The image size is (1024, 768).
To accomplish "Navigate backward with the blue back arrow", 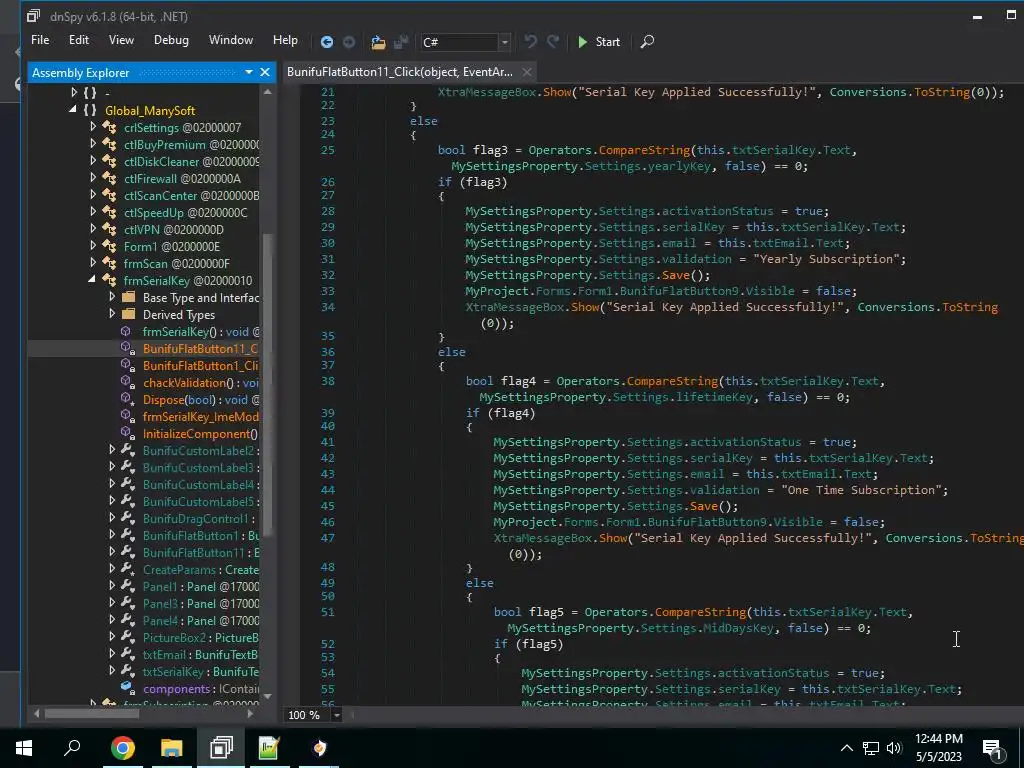I will click(x=327, y=42).
